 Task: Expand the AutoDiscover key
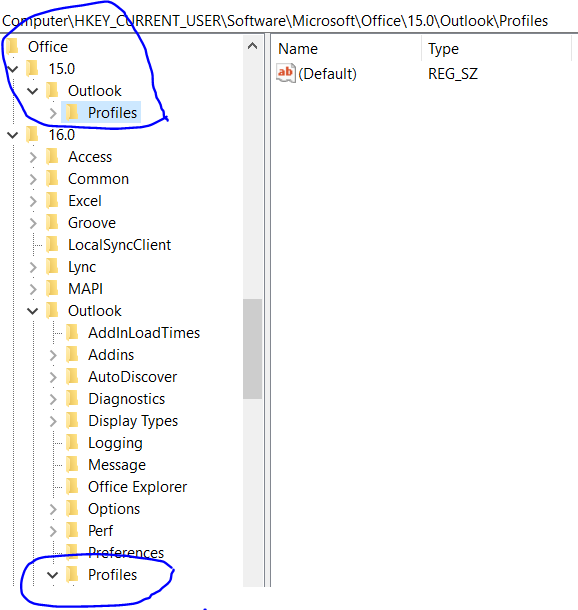click(x=53, y=377)
